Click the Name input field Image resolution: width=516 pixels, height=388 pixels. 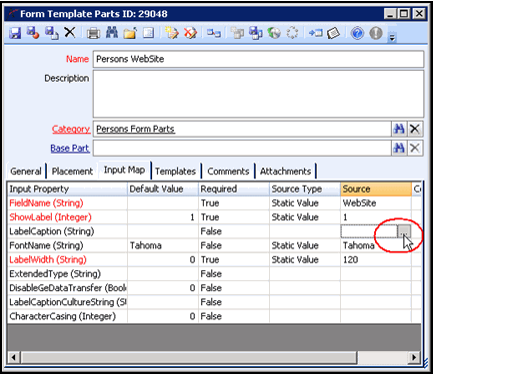pyautogui.click(x=258, y=59)
